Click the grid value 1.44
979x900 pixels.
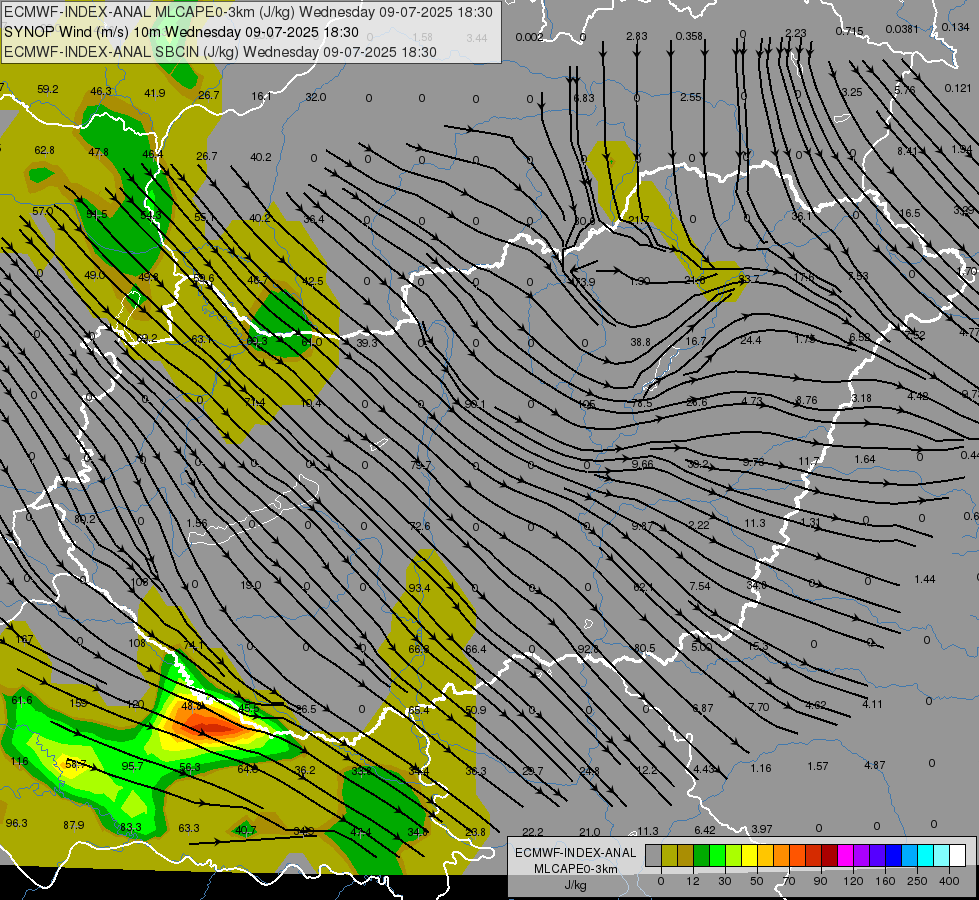(924, 579)
